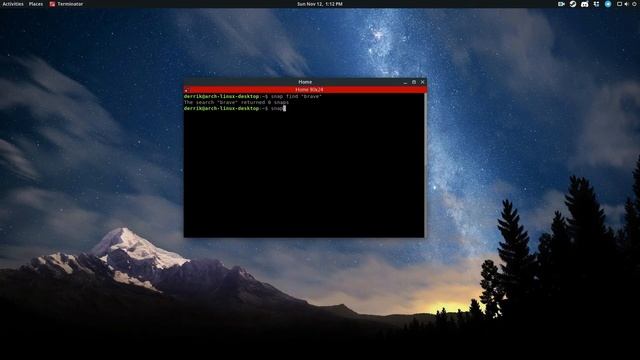Open the clock and calendar panel
Viewport: 640px width, 360px height.
[x=320, y=4]
